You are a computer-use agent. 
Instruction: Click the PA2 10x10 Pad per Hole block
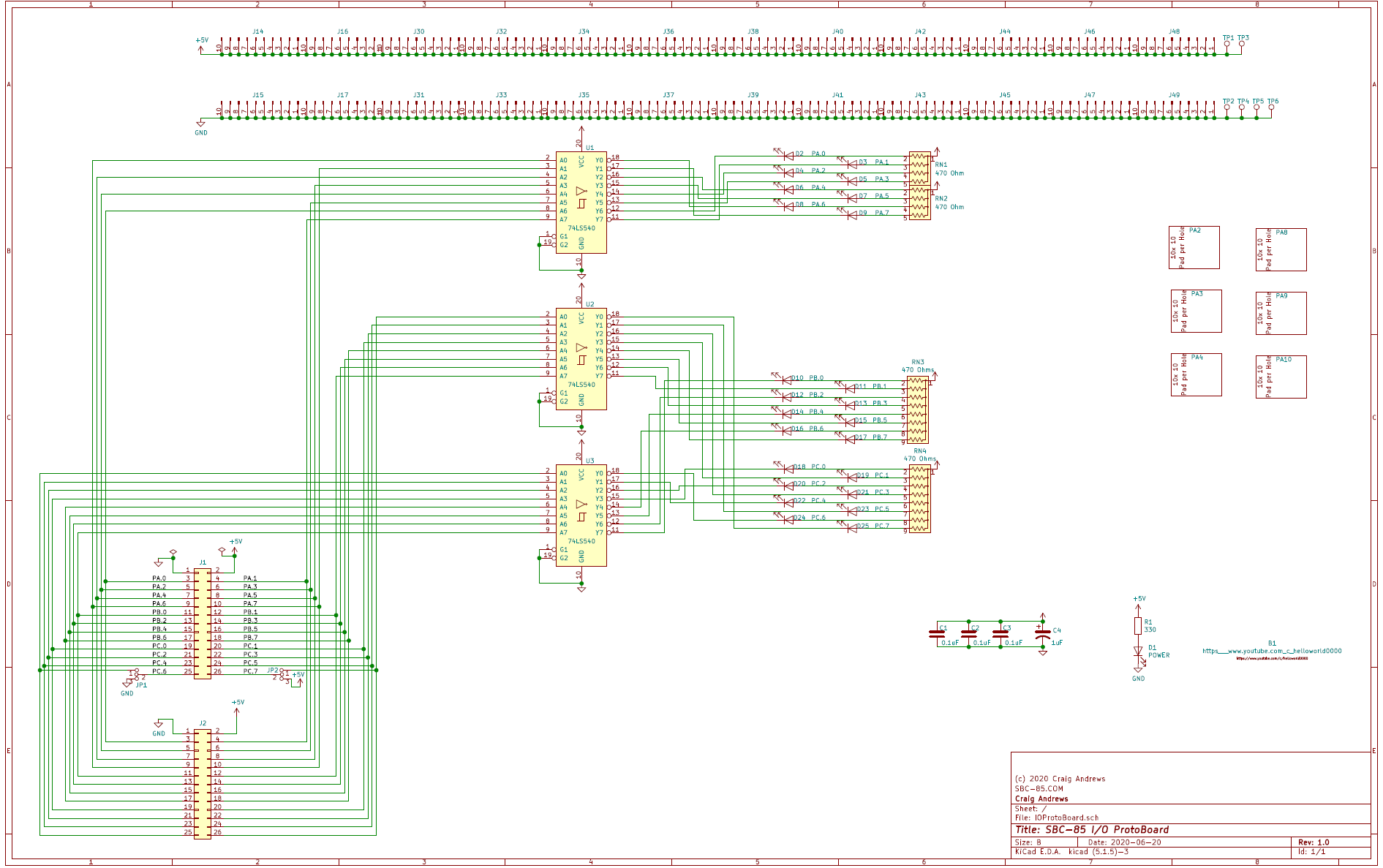pyautogui.click(x=1196, y=247)
